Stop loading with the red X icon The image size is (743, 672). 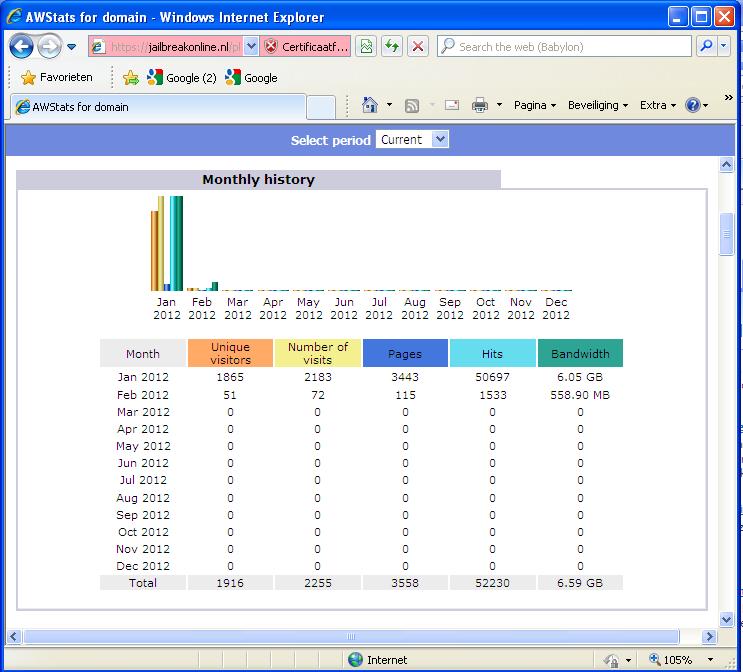pyautogui.click(x=417, y=46)
